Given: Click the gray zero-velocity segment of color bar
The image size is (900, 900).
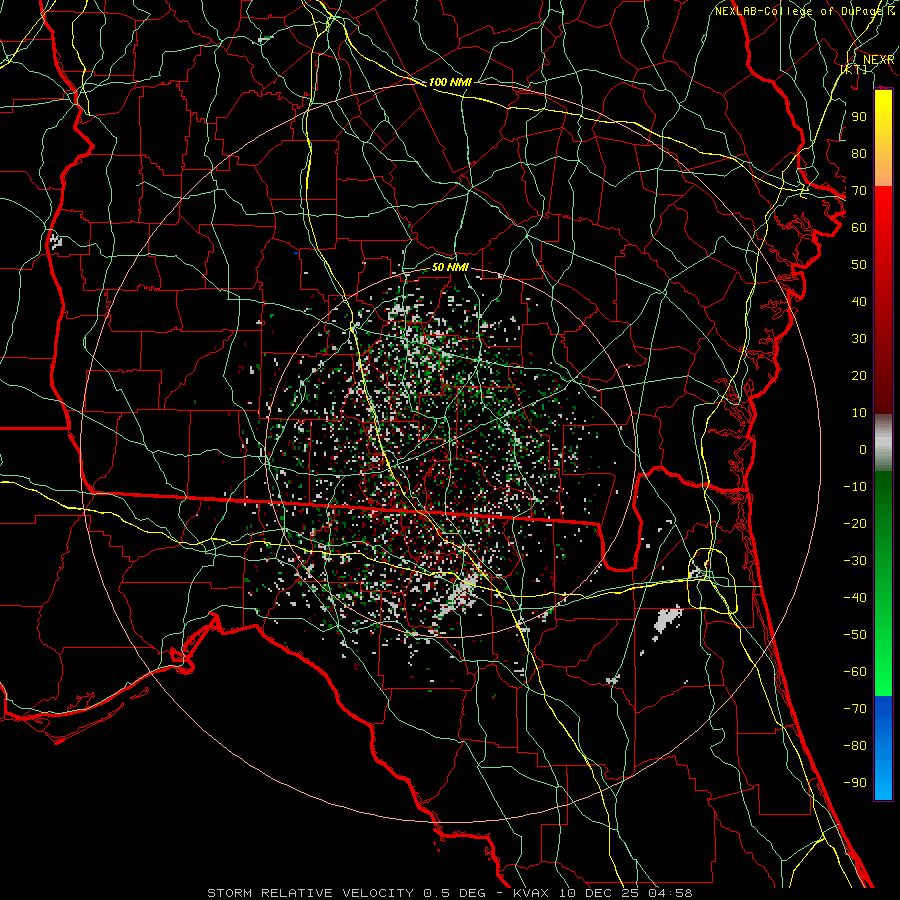Looking at the screenshot, I should pos(883,442).
